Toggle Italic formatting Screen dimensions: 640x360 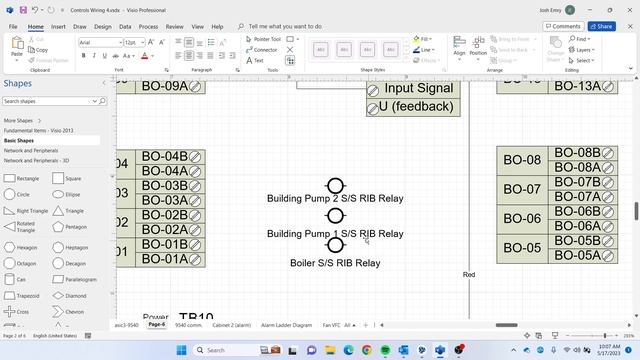(94, 56)
